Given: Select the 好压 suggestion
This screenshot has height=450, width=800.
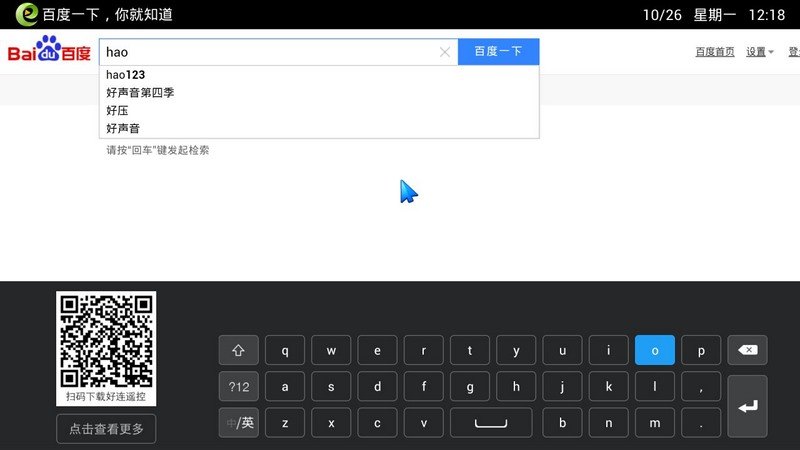Looking at the screenshot, I should [319, 110].
